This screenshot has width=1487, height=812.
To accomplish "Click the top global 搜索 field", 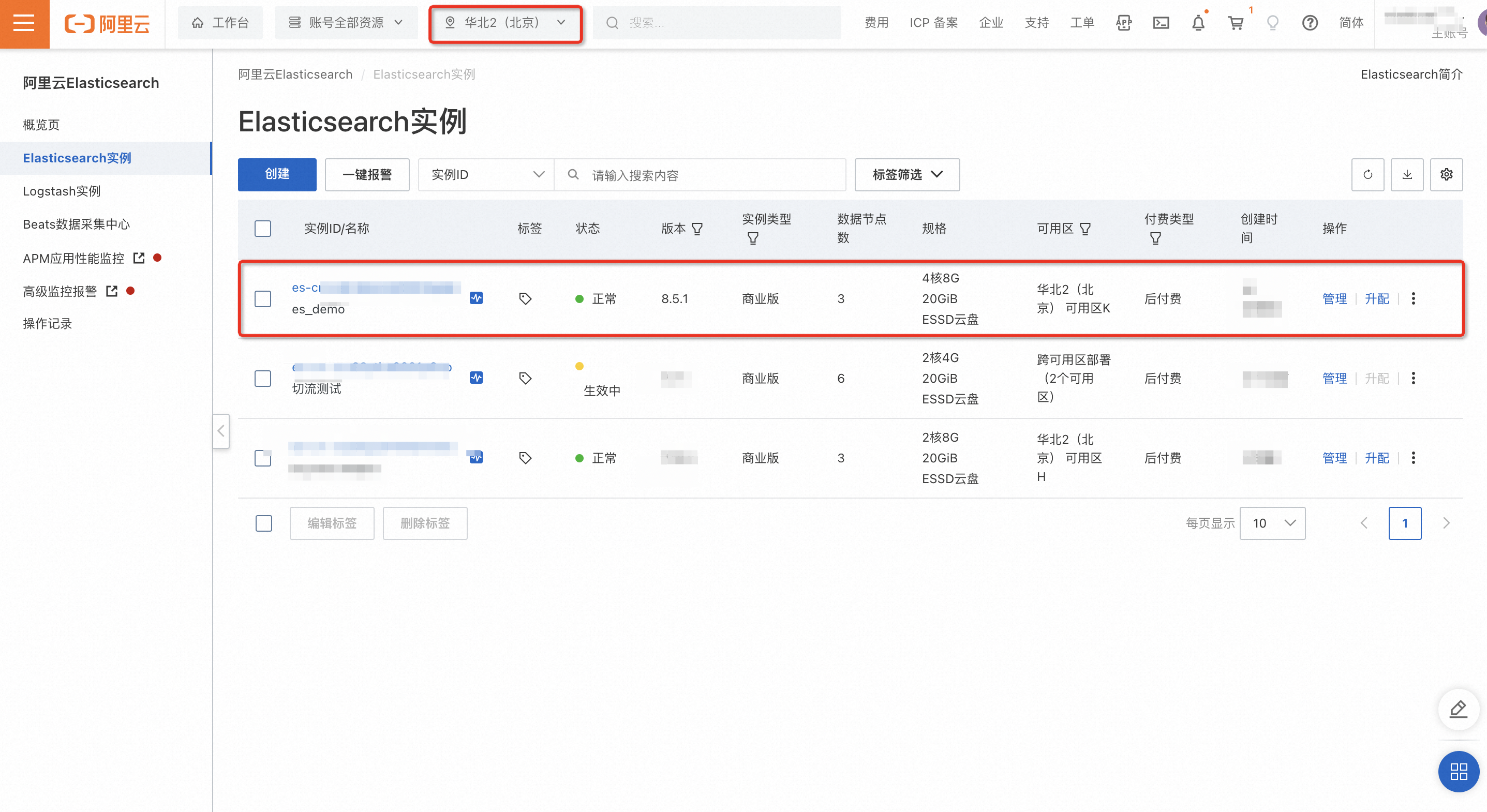I will pos(717,23).
